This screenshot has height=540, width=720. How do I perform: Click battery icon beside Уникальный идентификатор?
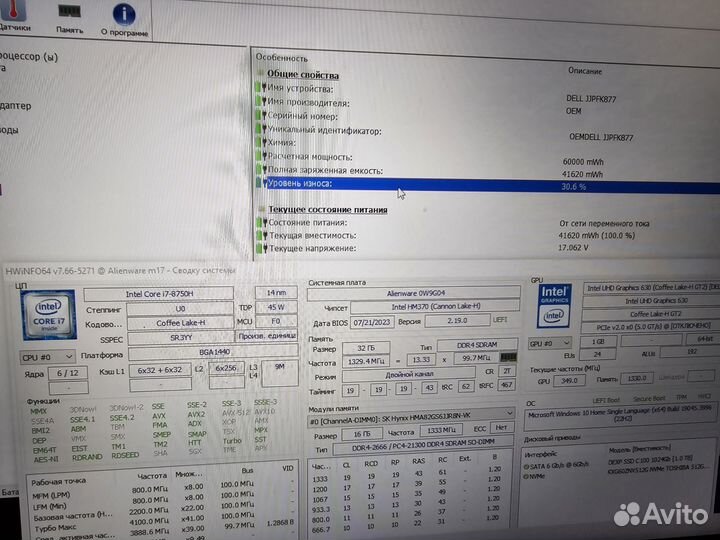261,129
